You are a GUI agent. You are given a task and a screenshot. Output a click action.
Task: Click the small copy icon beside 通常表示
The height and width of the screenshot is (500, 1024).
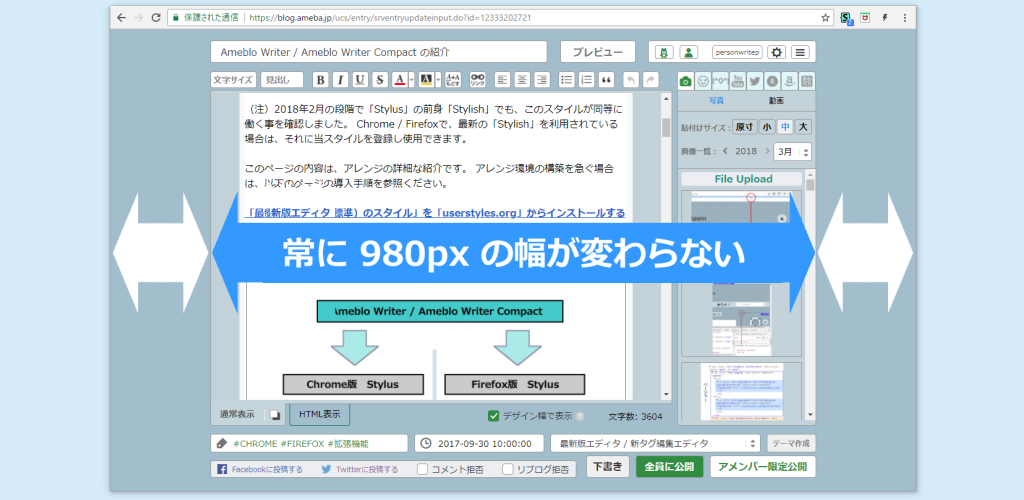(x=276, y=414)
